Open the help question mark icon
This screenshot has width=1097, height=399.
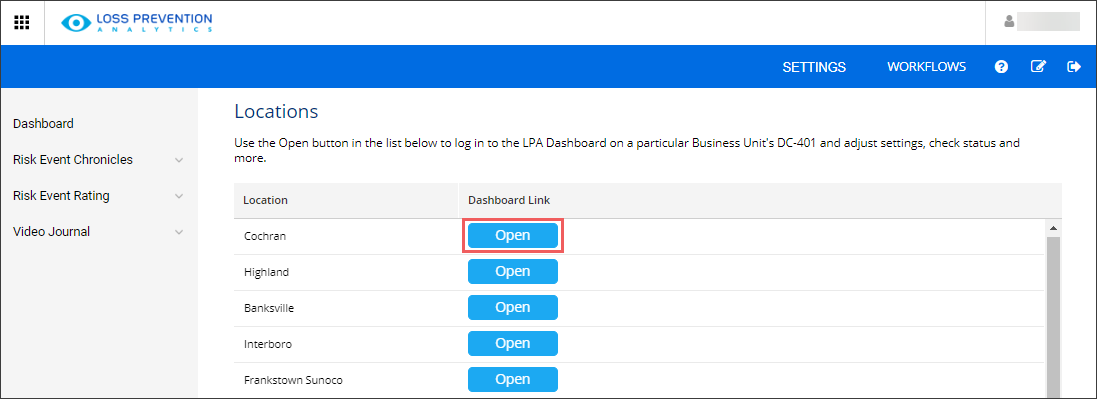[x=1001, y=67]
